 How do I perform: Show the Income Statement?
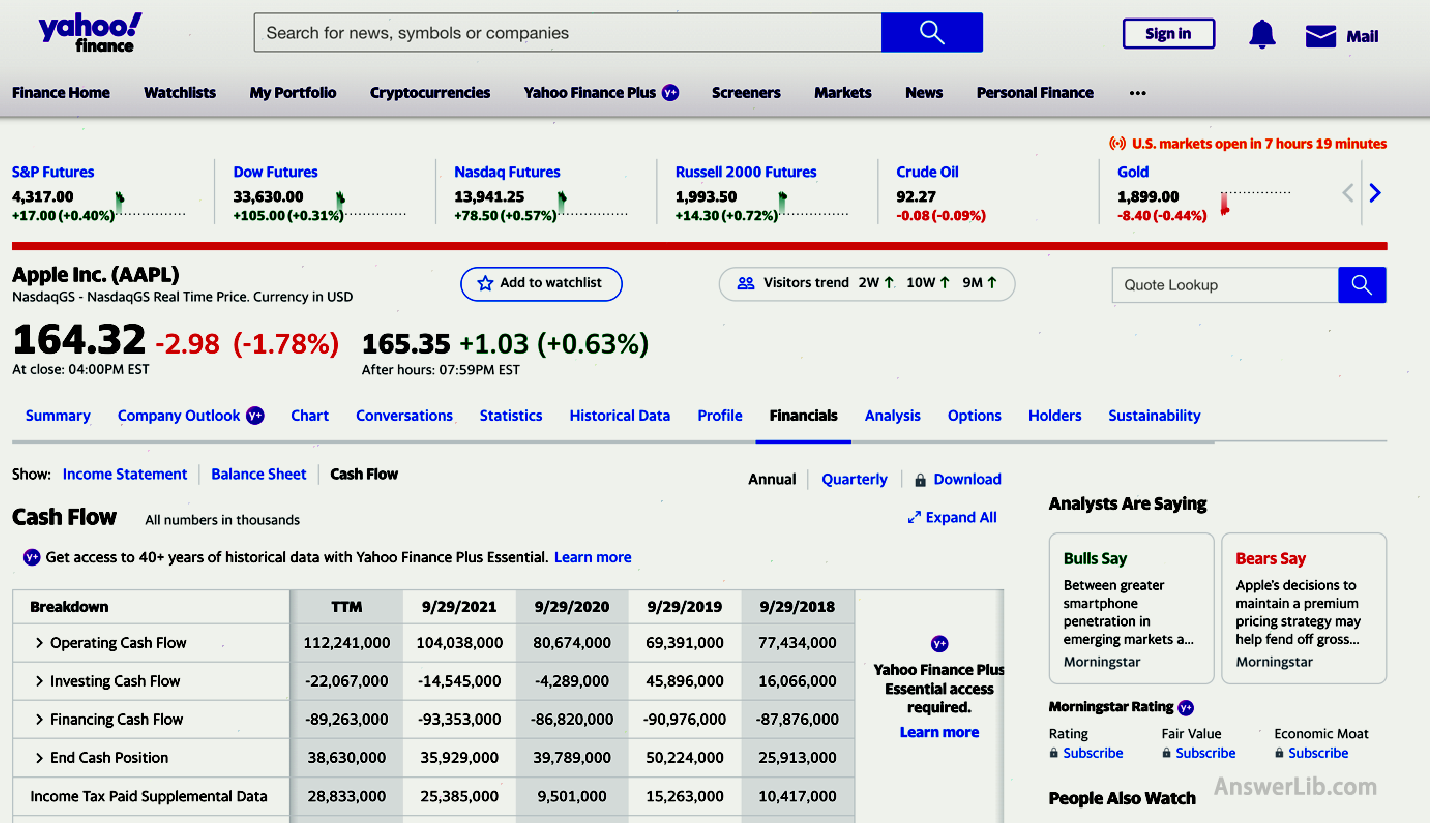(125, 474)
